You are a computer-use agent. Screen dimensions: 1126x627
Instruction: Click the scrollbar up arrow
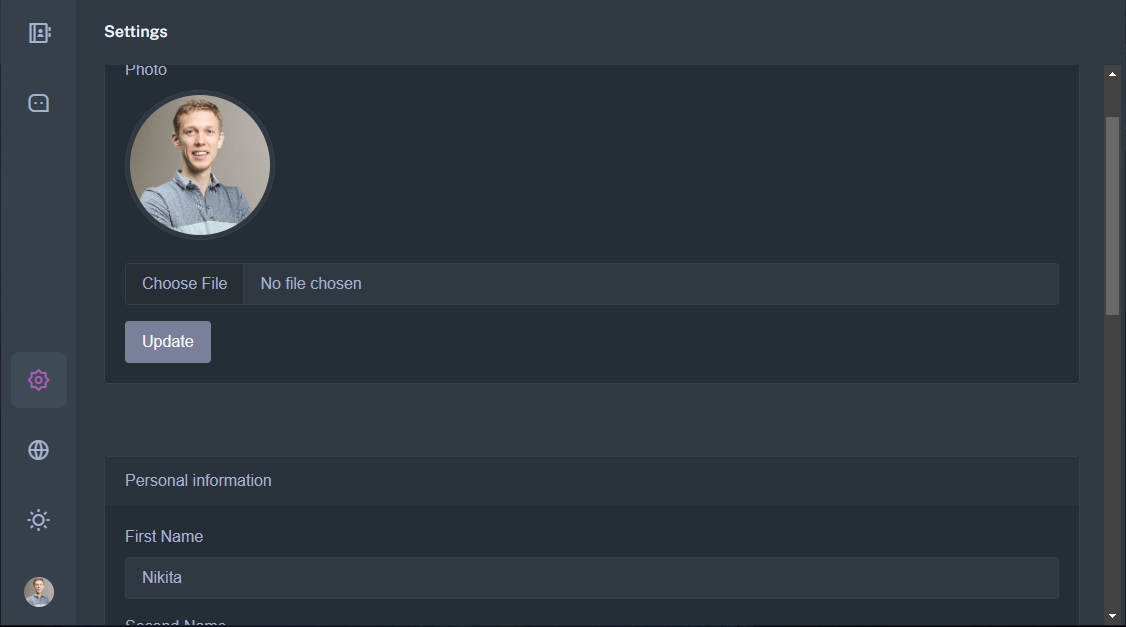click(1112, 73)
